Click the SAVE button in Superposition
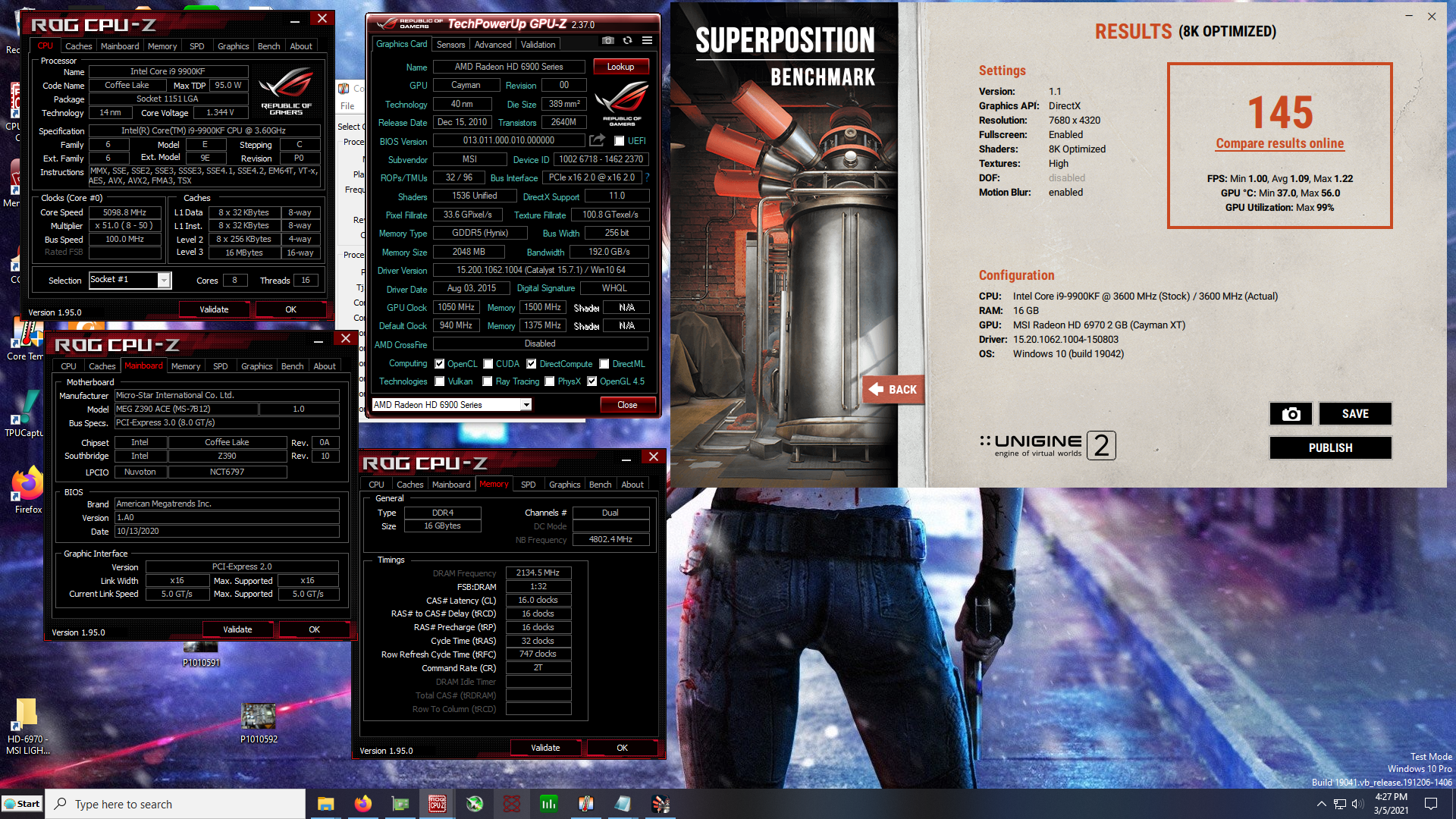Image resolution: width=1456 pixels, height=819 pixels. 1355,413
